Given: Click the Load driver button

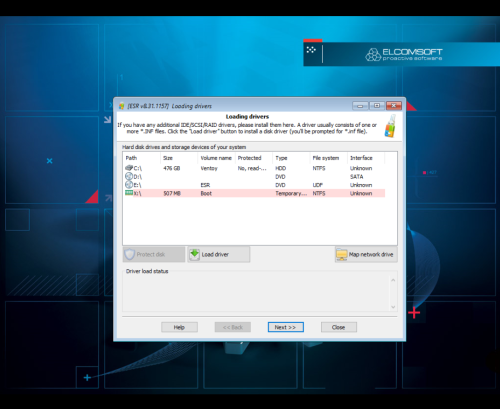Looking at the screenshot, I should pyautogui.click(x=219, y=254).
